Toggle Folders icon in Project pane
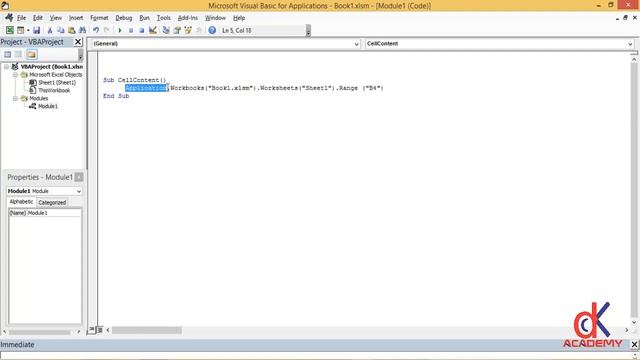The image size is (640, 360). pyautogui.click(x=31, y=54)
